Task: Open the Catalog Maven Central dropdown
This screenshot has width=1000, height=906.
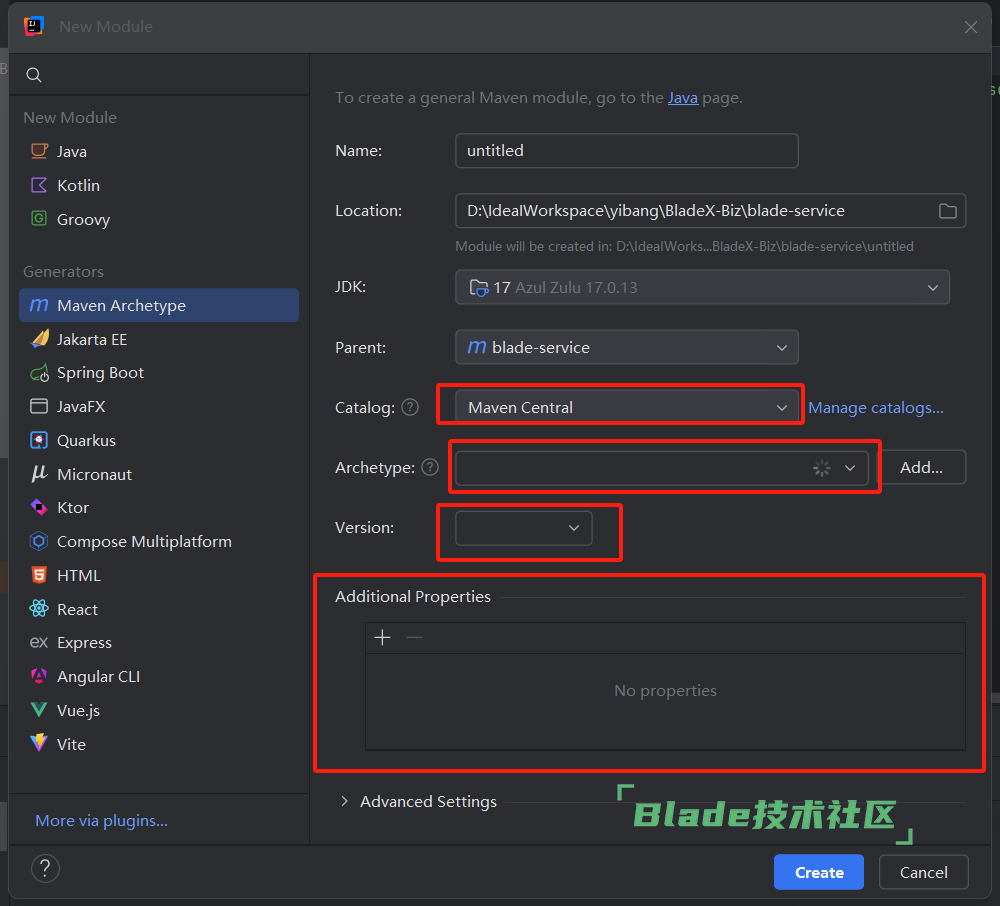Action: click(x=626, y=407)
